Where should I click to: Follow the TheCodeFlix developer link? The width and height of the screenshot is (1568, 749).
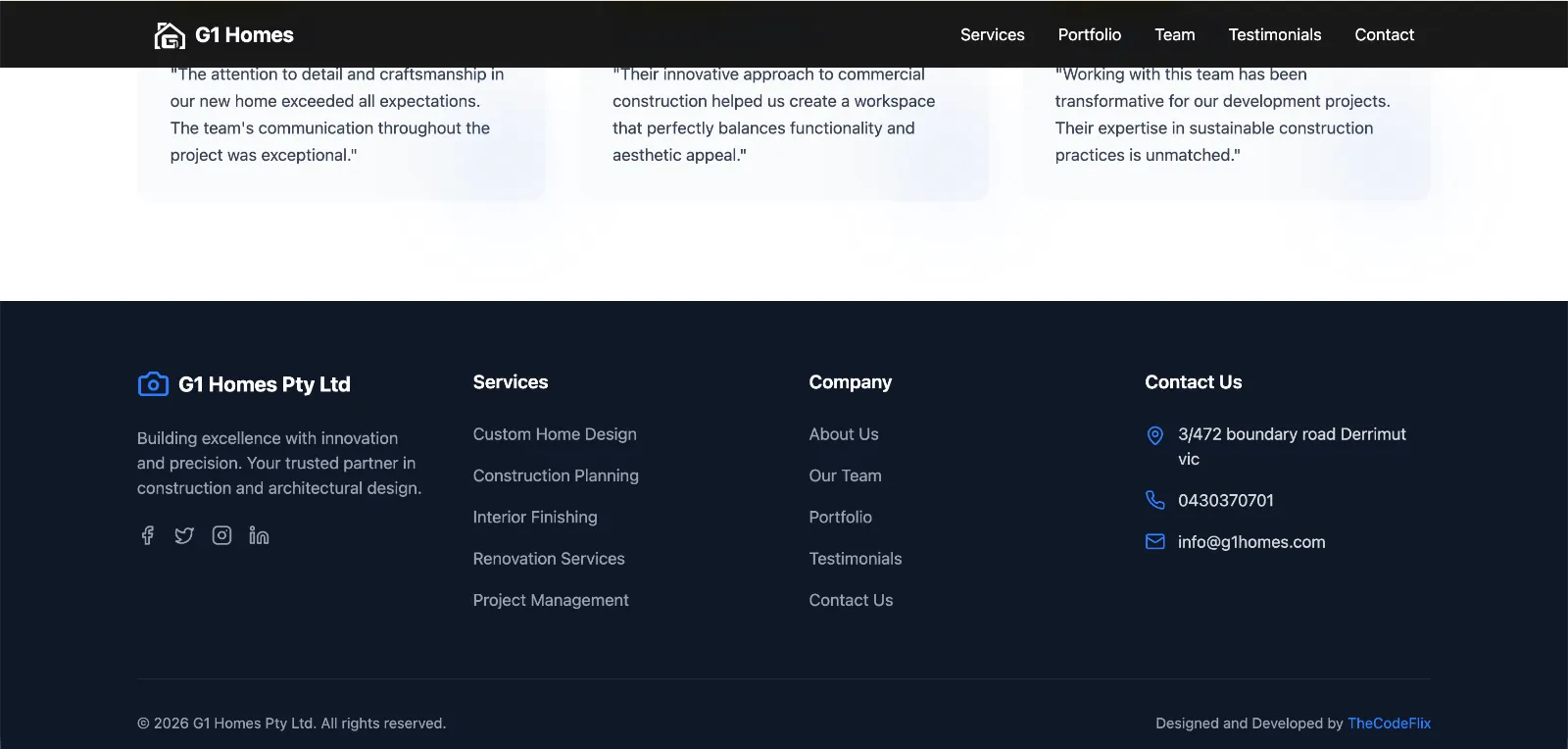point(1389,724)
